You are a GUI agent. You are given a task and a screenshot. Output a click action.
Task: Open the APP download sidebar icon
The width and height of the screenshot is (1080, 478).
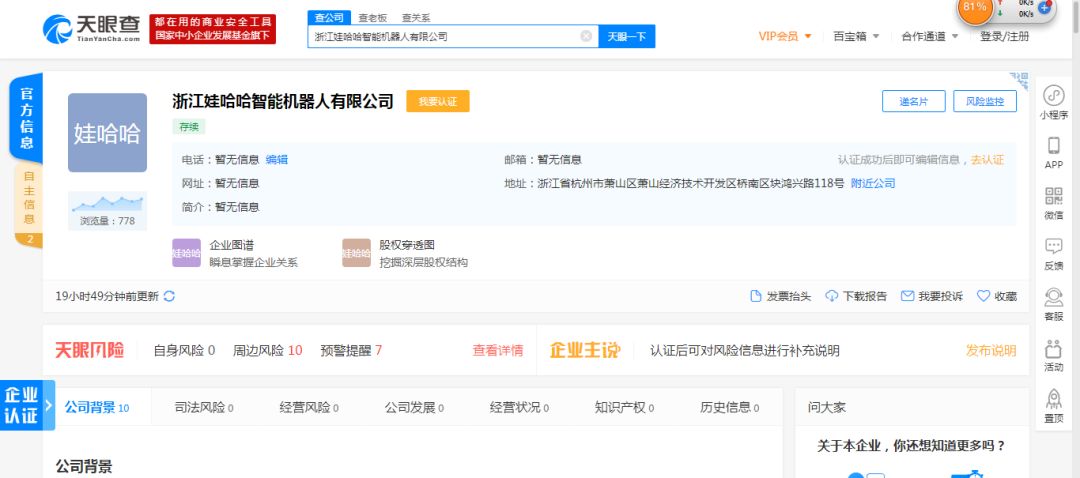pyautogui.click(x=1053, y=152)
